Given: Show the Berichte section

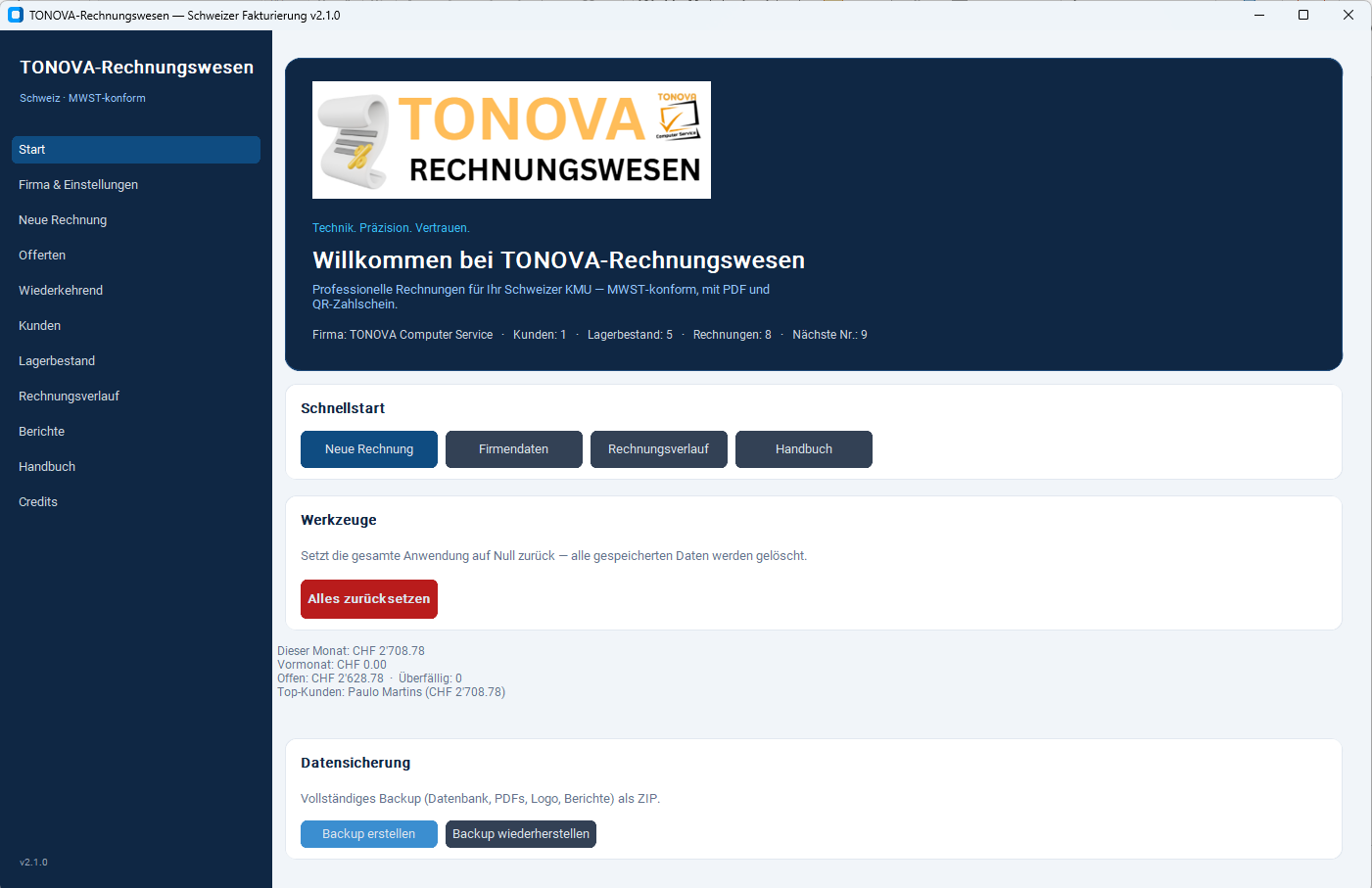Looking at the screenshot, I should click(136, 432).
